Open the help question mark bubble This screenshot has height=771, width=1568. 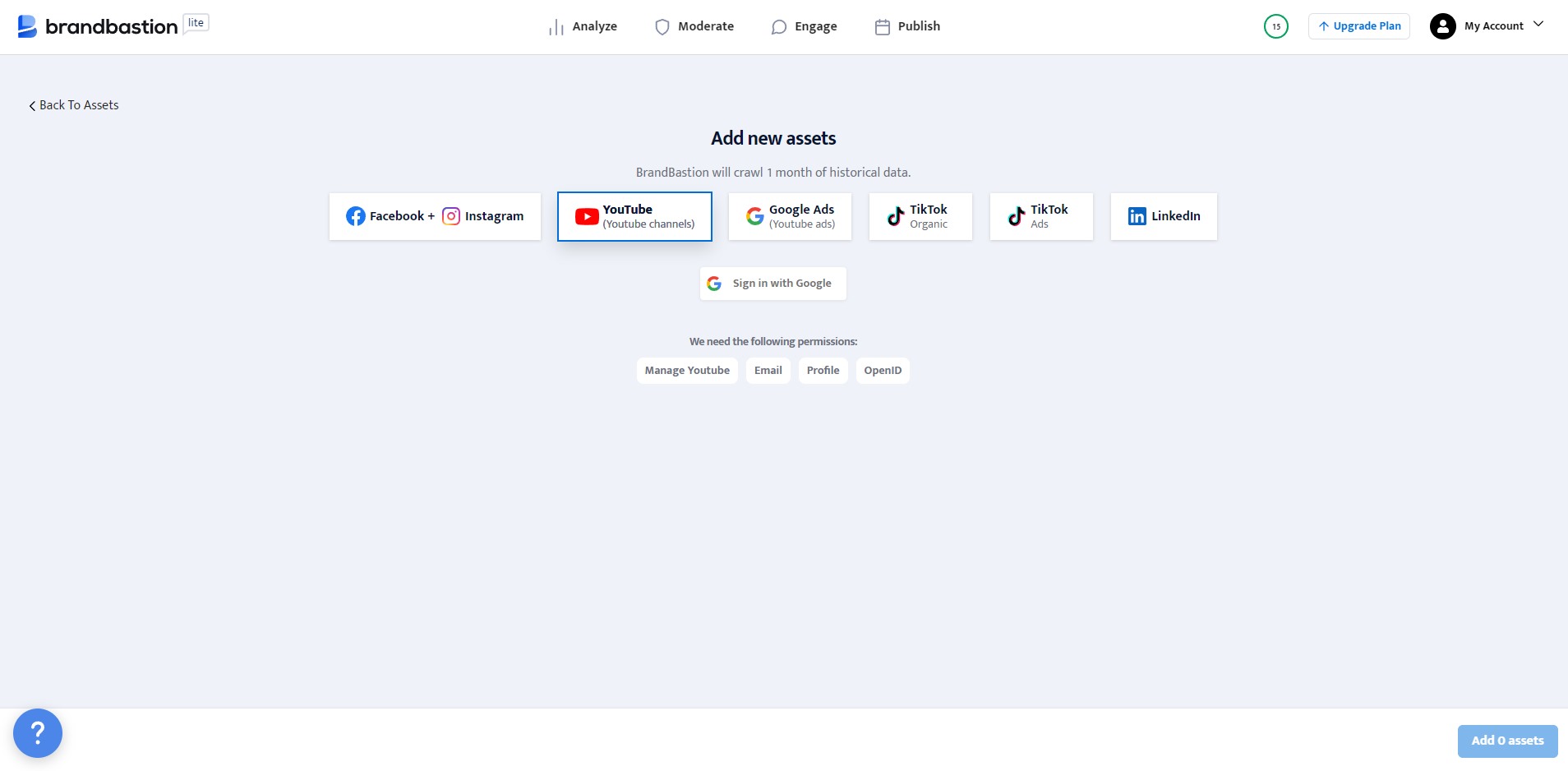click(x=38, y=733)
